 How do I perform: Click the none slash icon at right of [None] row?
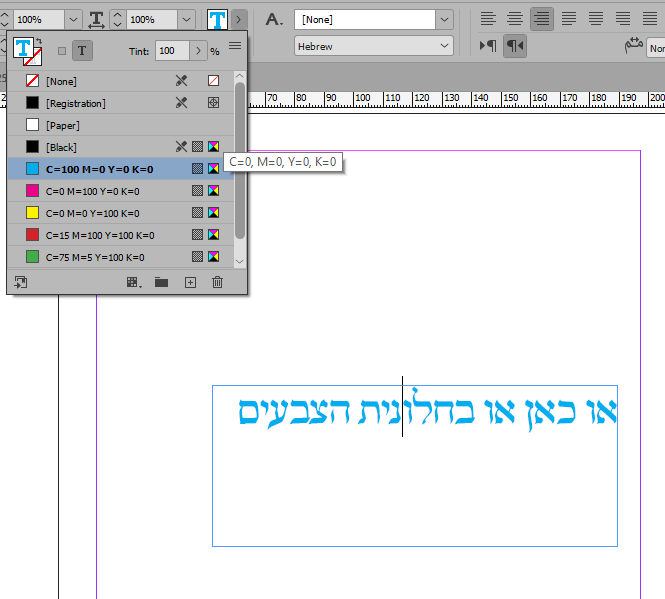[213, 81]
